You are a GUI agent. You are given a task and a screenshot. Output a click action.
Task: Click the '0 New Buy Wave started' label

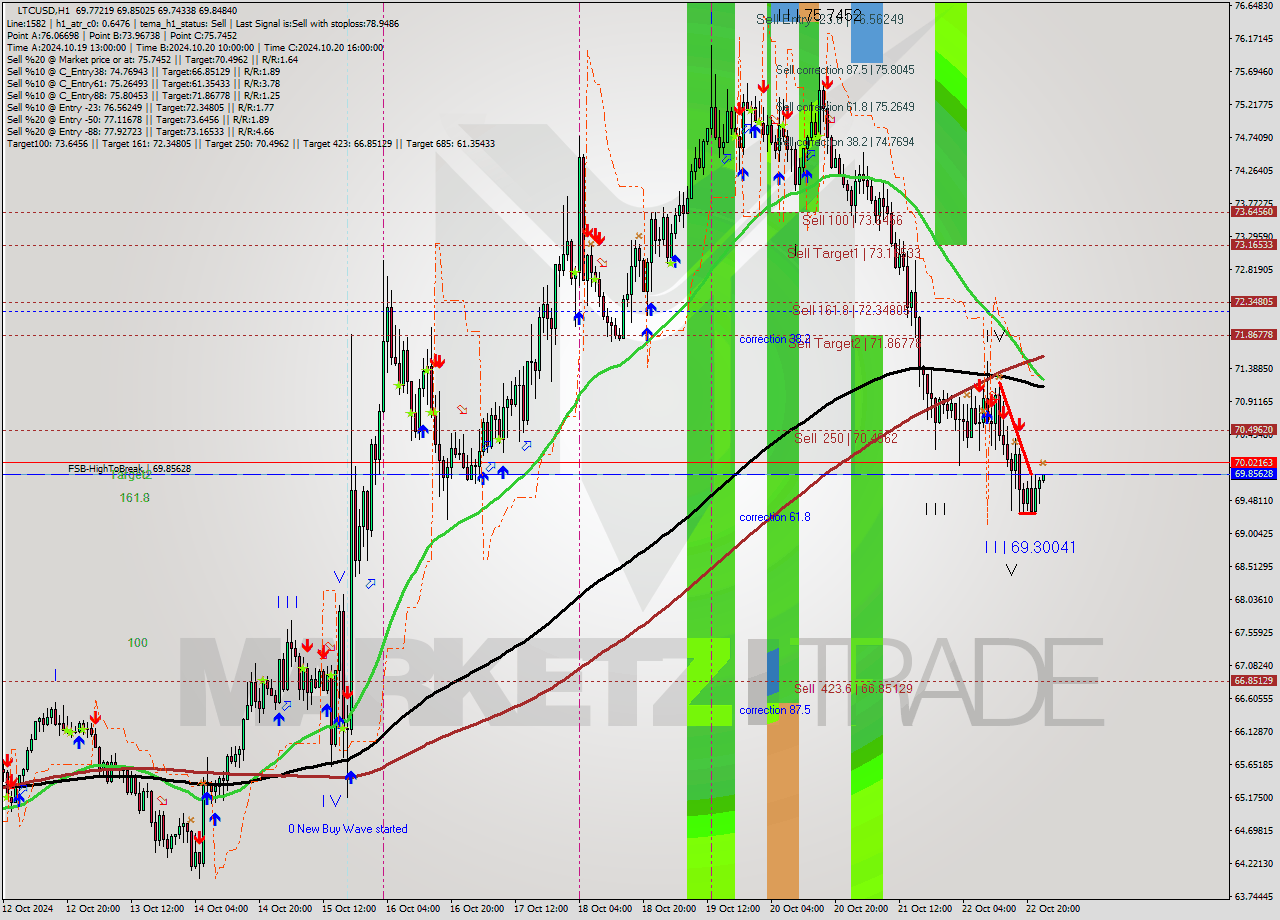coord(348,829)
